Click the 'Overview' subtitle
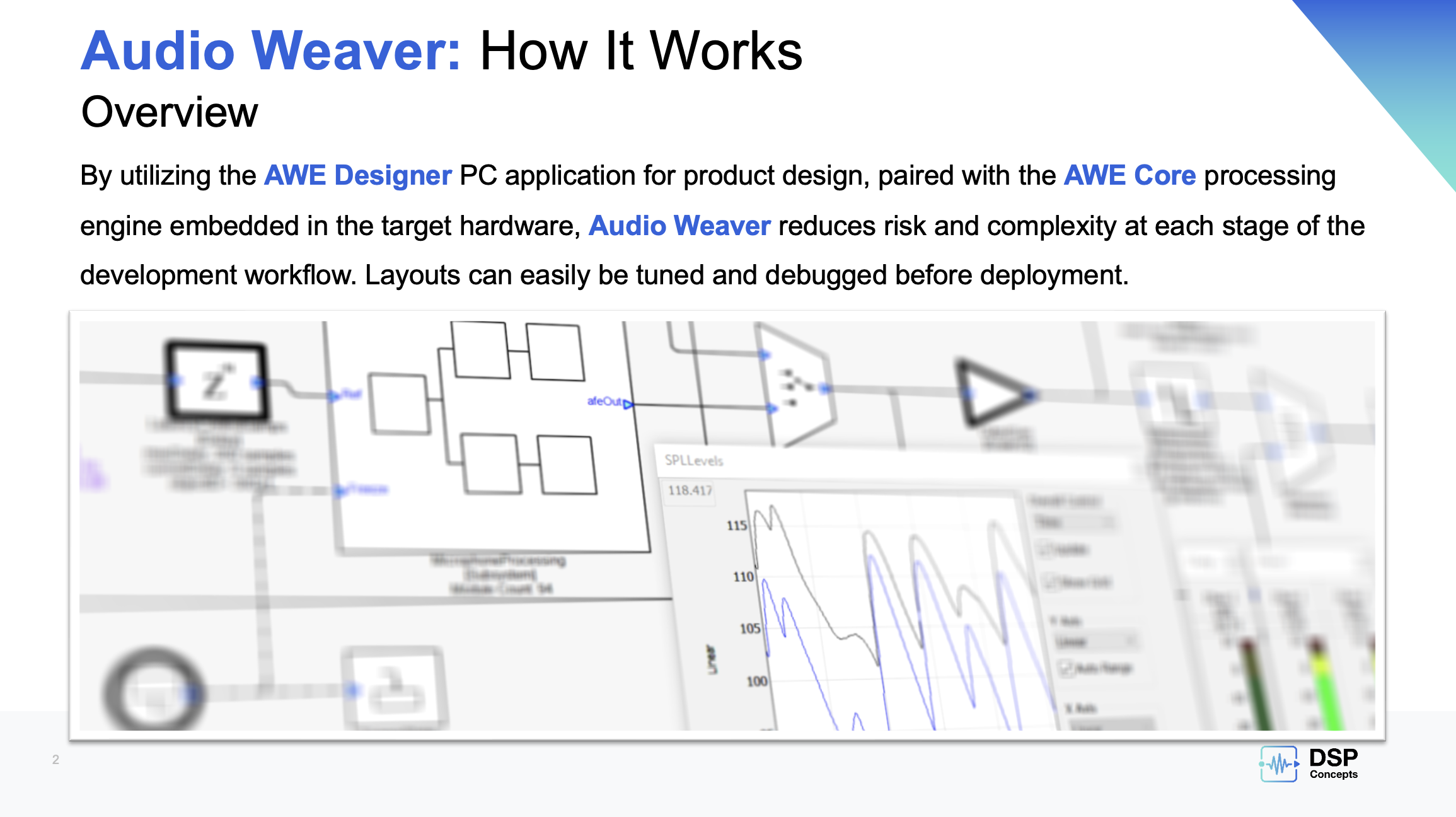 click(x=170, y=112)
